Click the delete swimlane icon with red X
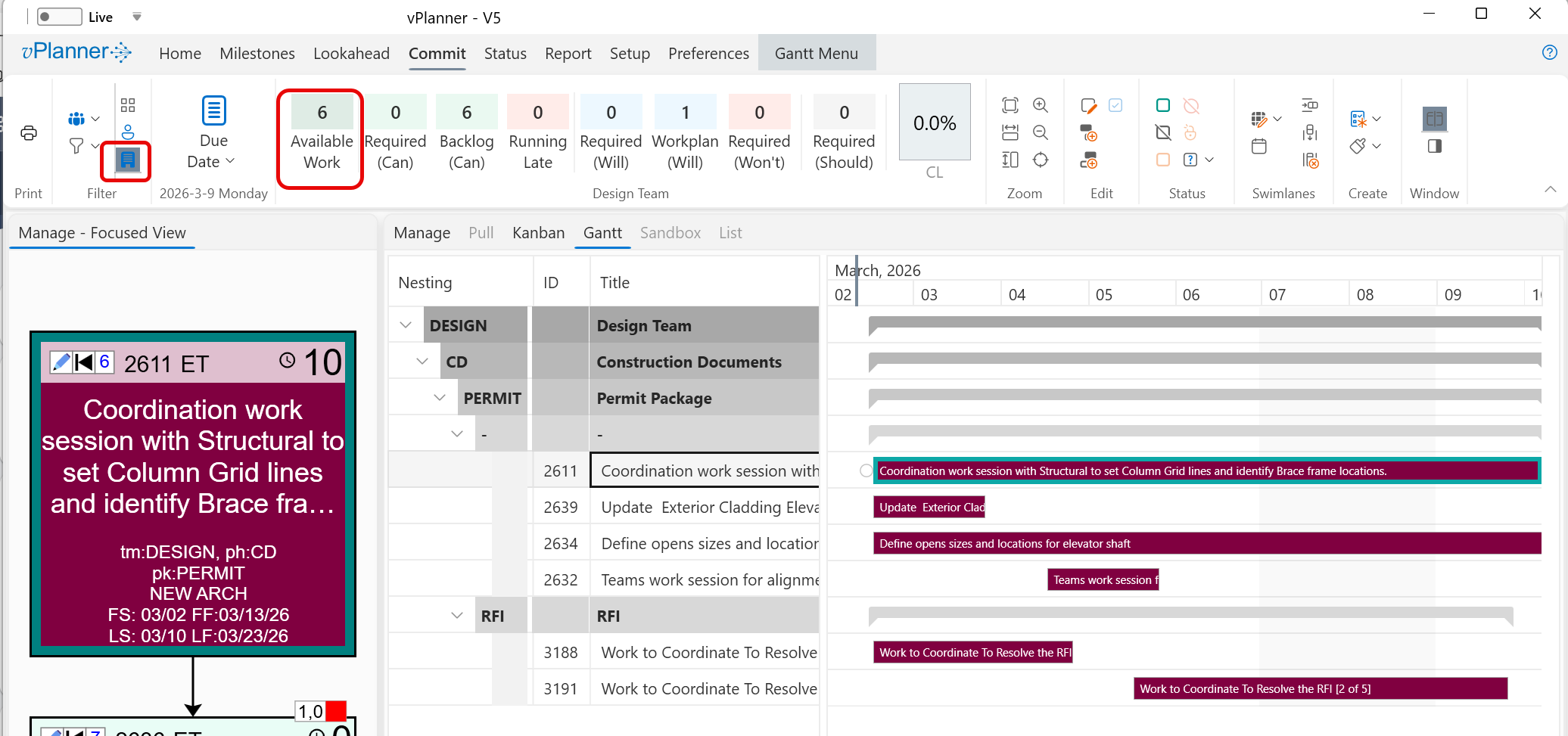This screenshot has width=1568, height=736. (x=1311, y=160)
